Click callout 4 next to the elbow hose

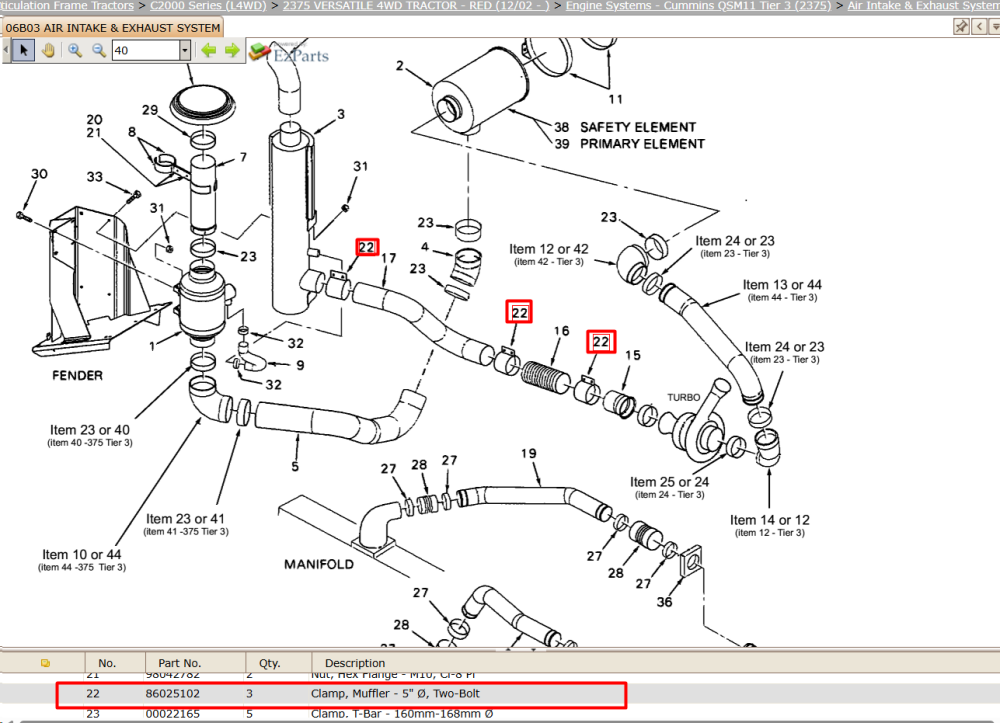tap(425, 247)
